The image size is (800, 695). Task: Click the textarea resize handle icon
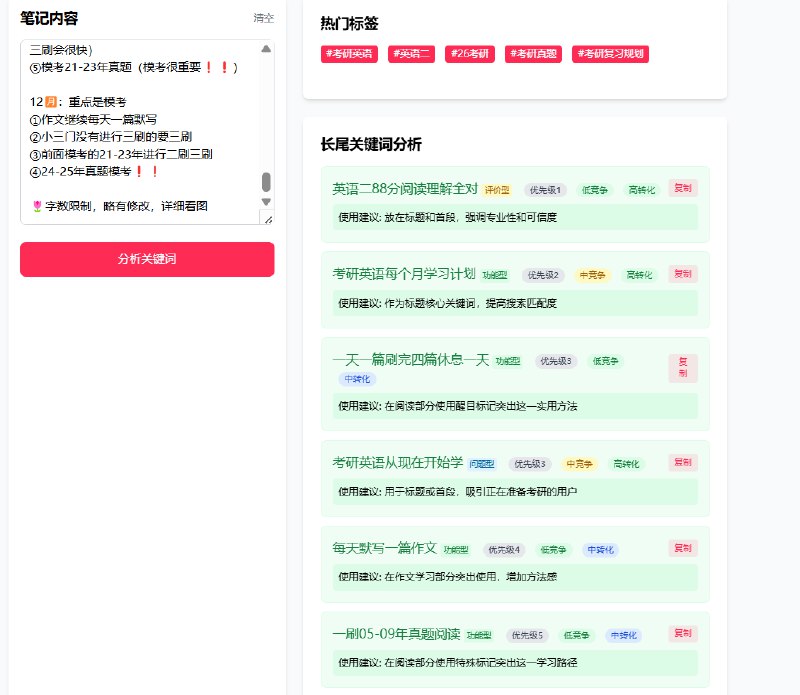click(268, 219)
